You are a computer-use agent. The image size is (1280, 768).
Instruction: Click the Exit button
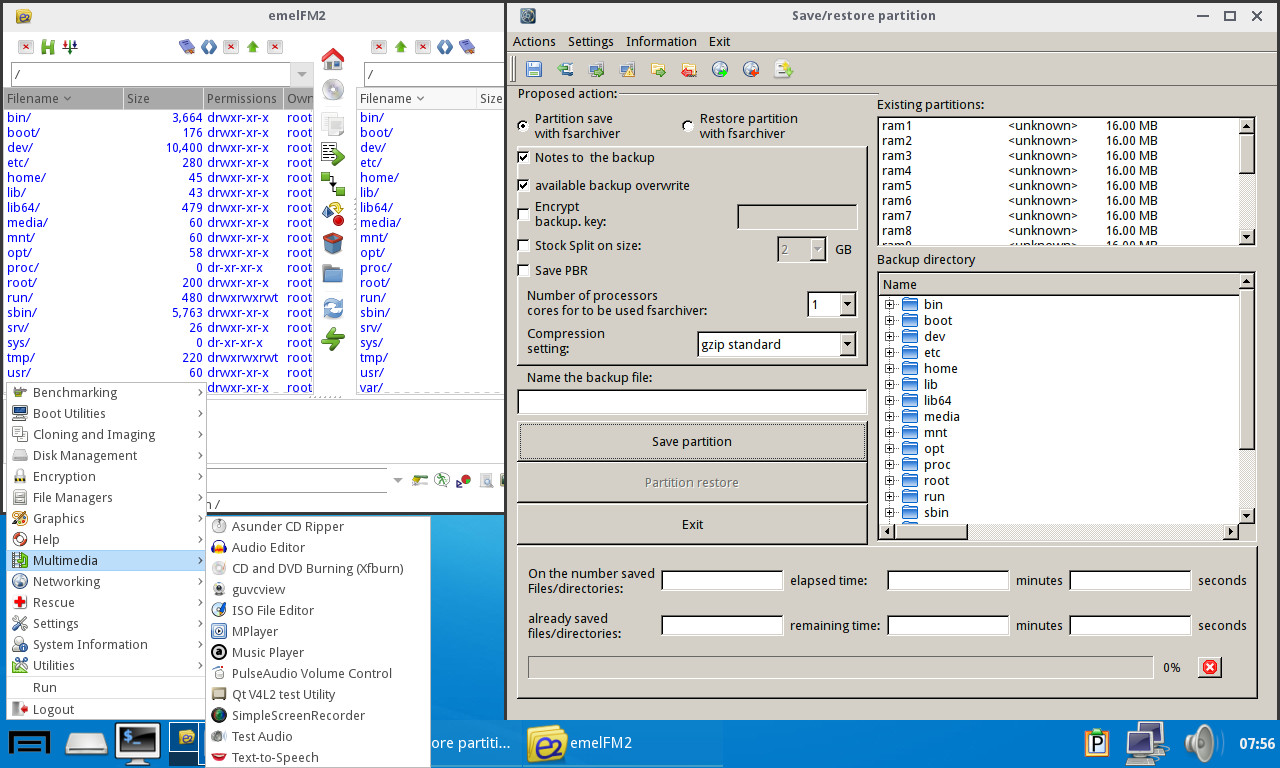[x=692, y=524]
